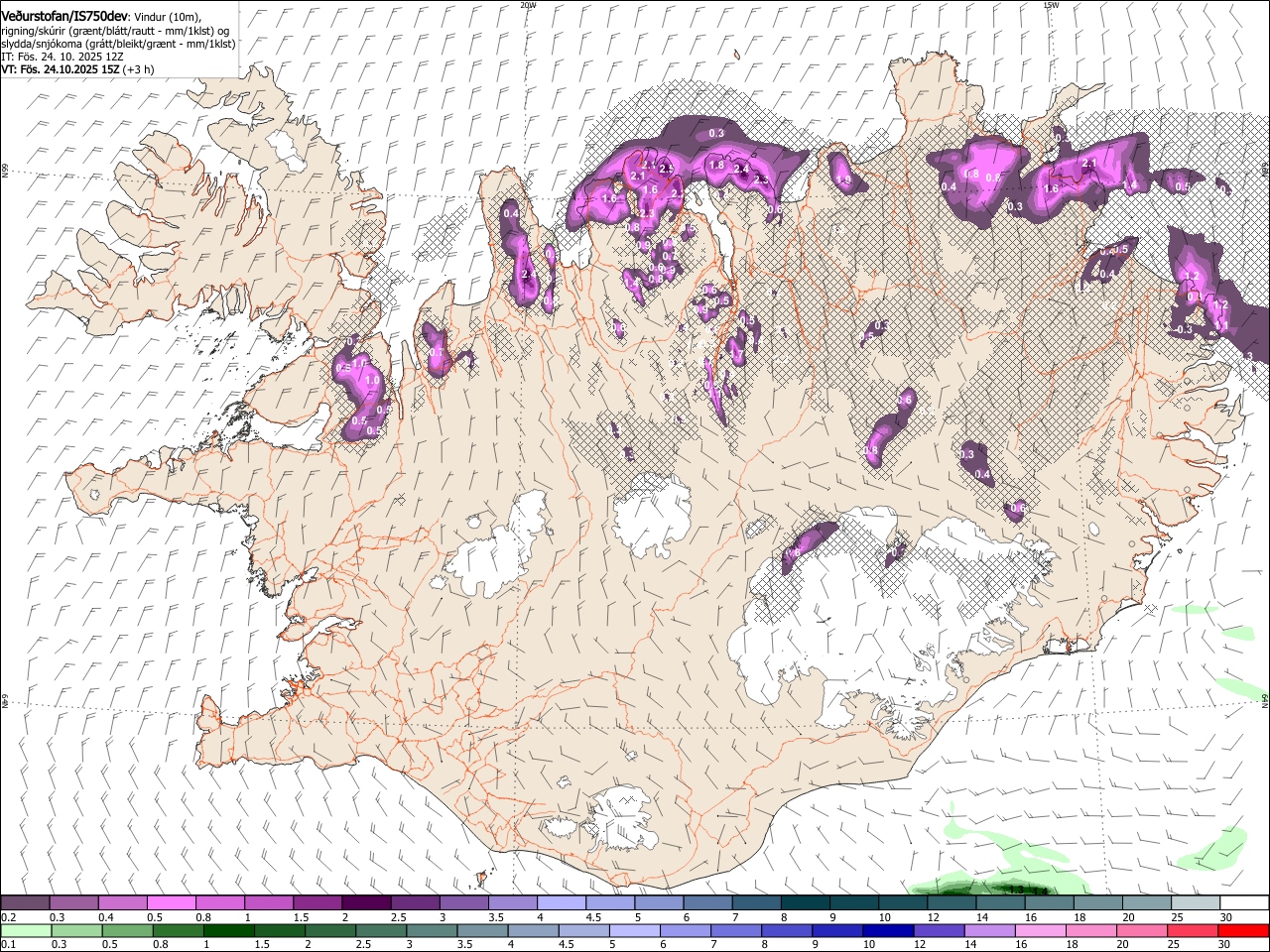Pick the bright red 30 rain legend swatch
This screenshot has height=952, width=1270.
coord(1244,930)
